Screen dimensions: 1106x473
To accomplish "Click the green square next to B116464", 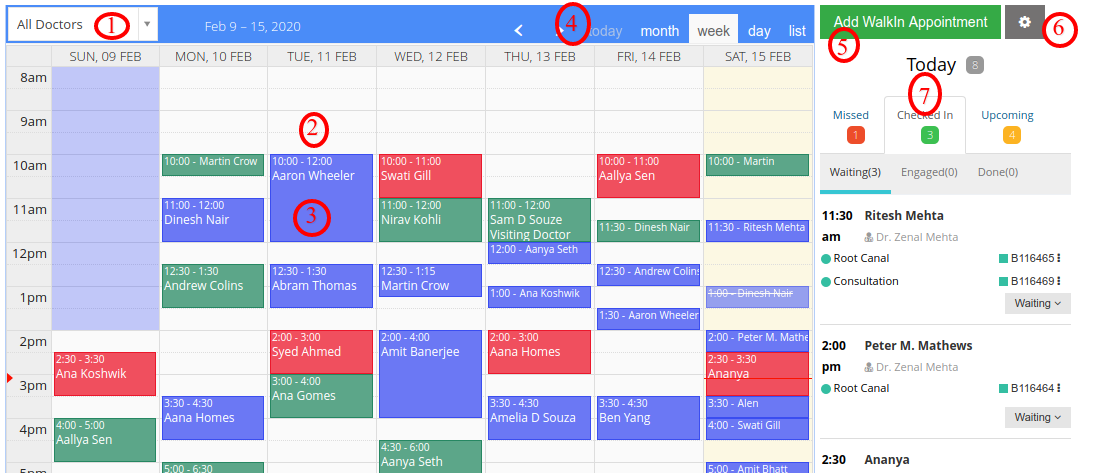I will tap(1003, 388).
